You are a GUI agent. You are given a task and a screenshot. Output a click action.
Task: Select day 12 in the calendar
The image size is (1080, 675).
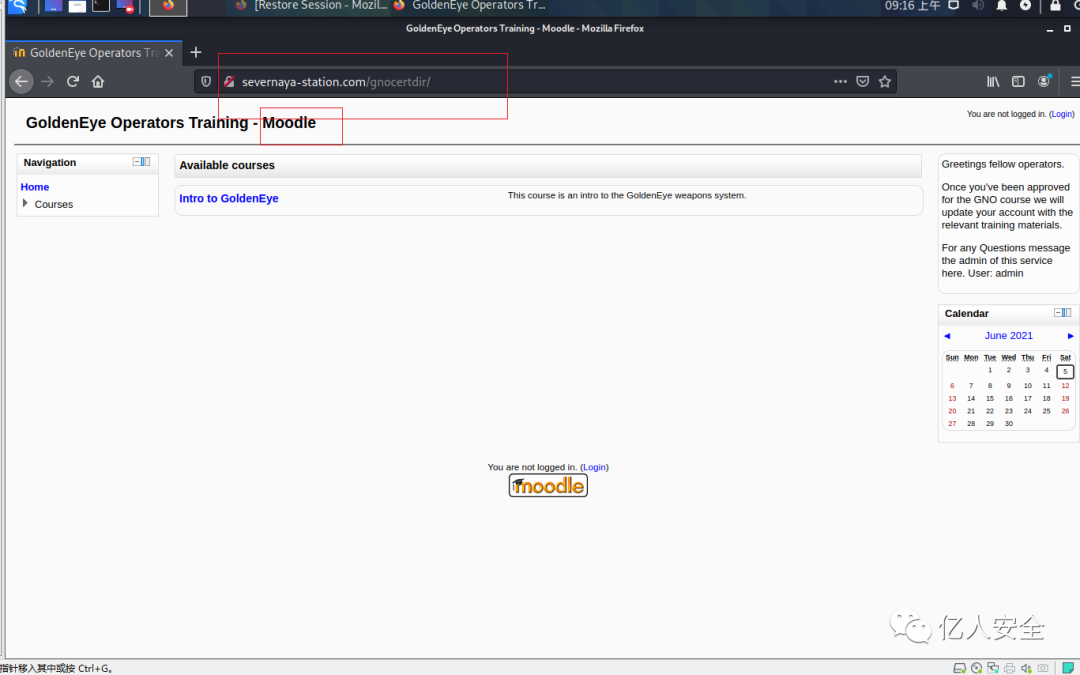click(x=1065, y=386)
